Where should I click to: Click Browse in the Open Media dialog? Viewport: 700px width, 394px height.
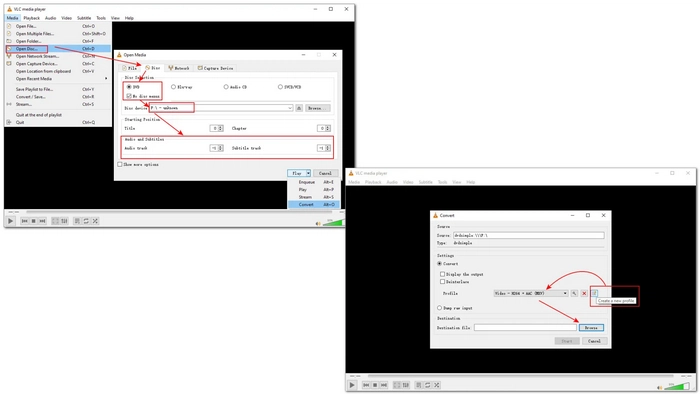tap(317, 108)
